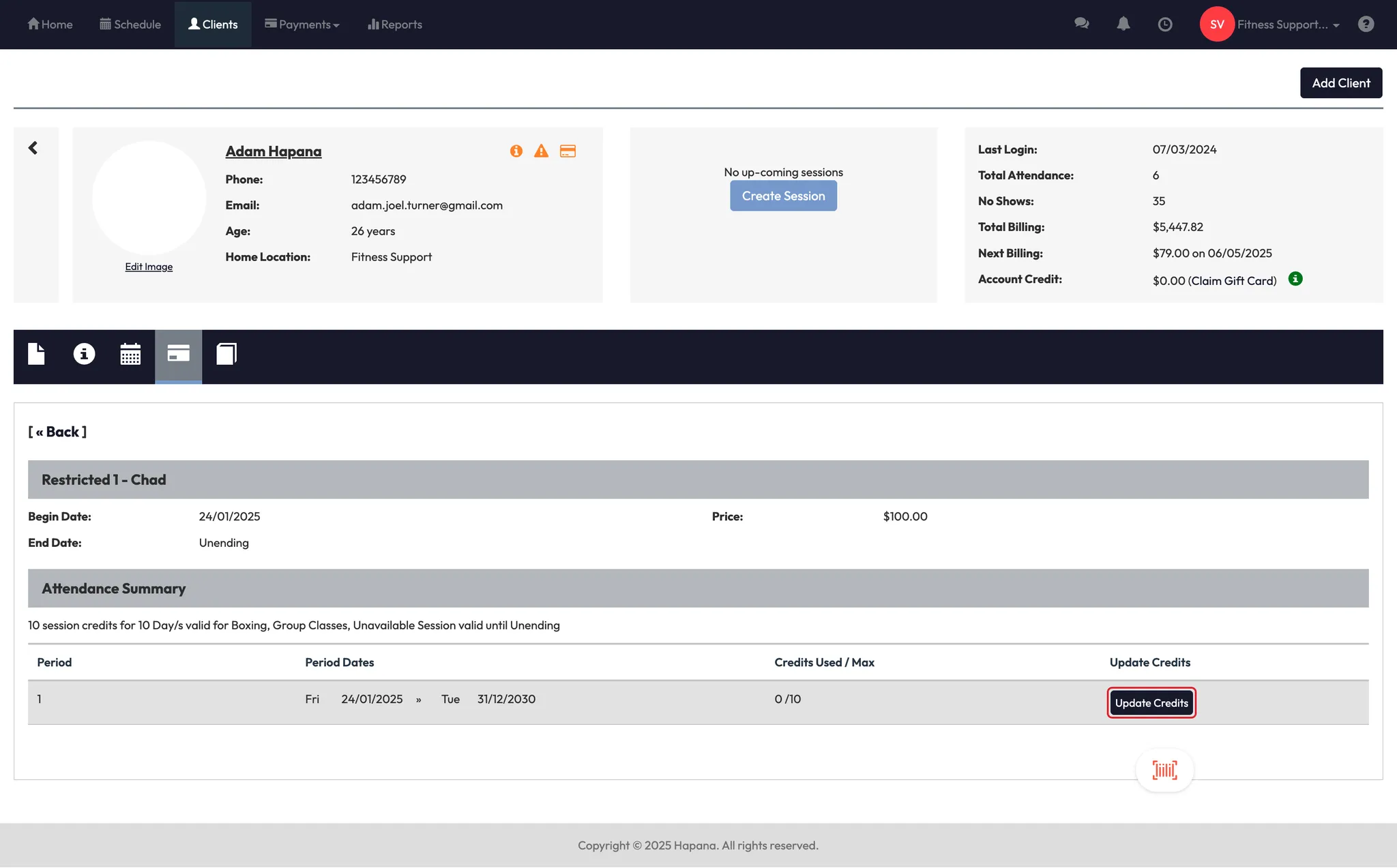Click the orange client info icon
This screenshot has width=1397, height=868.
[x=516, y=151]
